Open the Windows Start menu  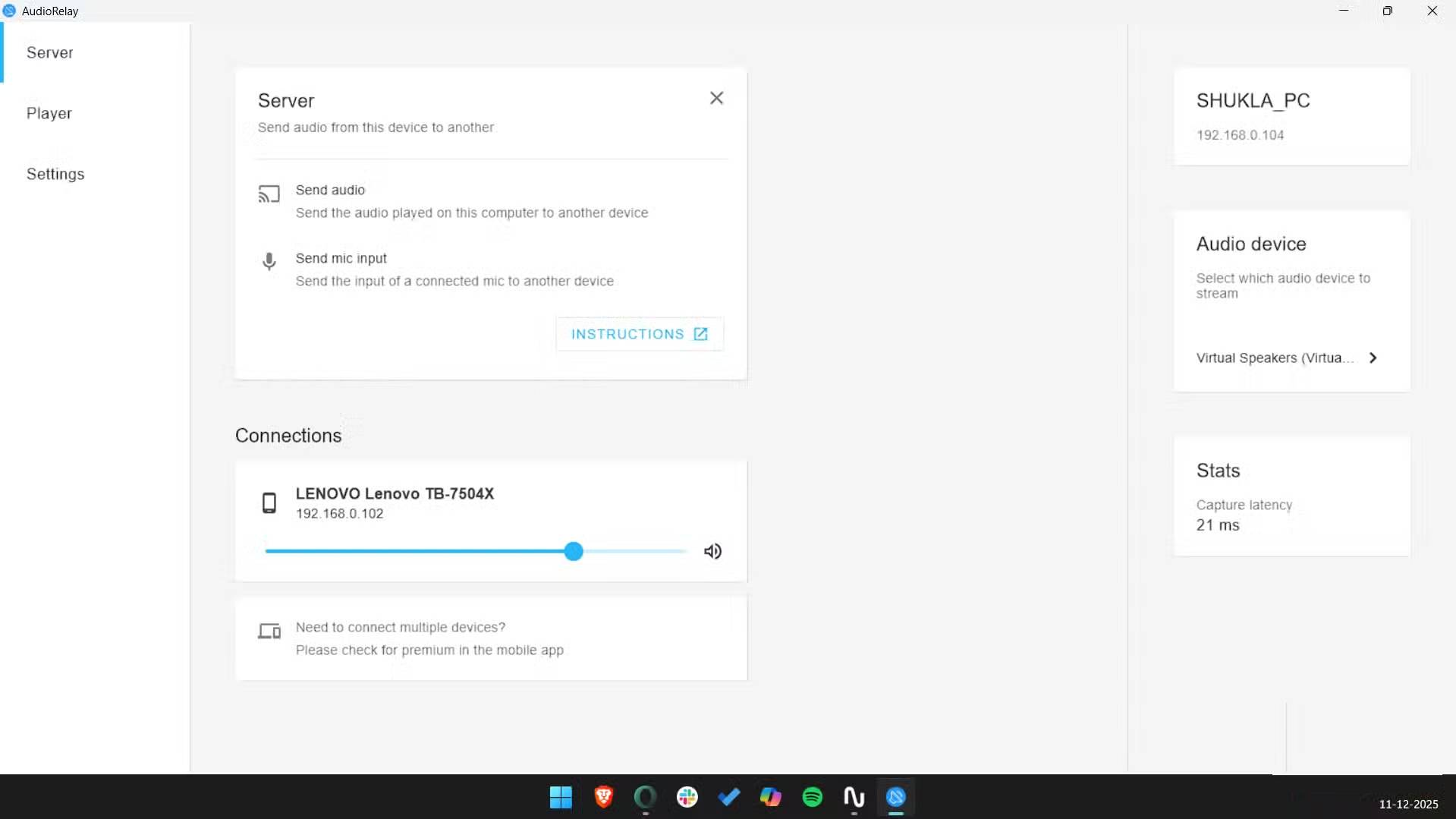[x=560, y=798]
